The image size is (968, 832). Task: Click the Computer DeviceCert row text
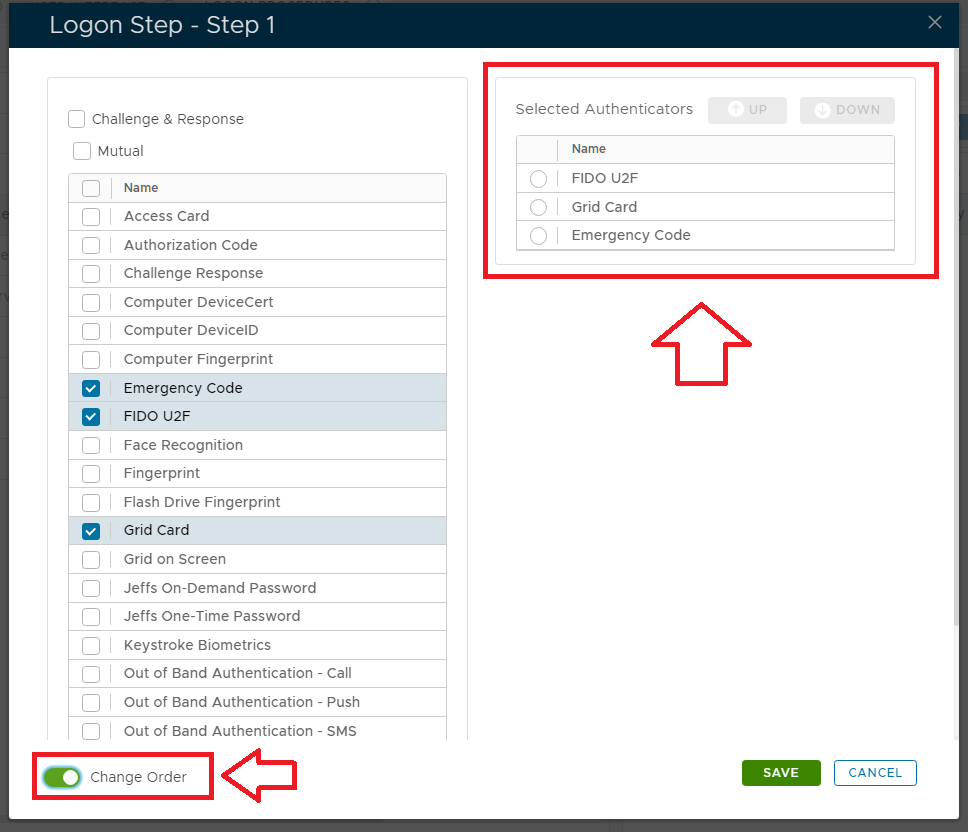click(x=198, y=302)
